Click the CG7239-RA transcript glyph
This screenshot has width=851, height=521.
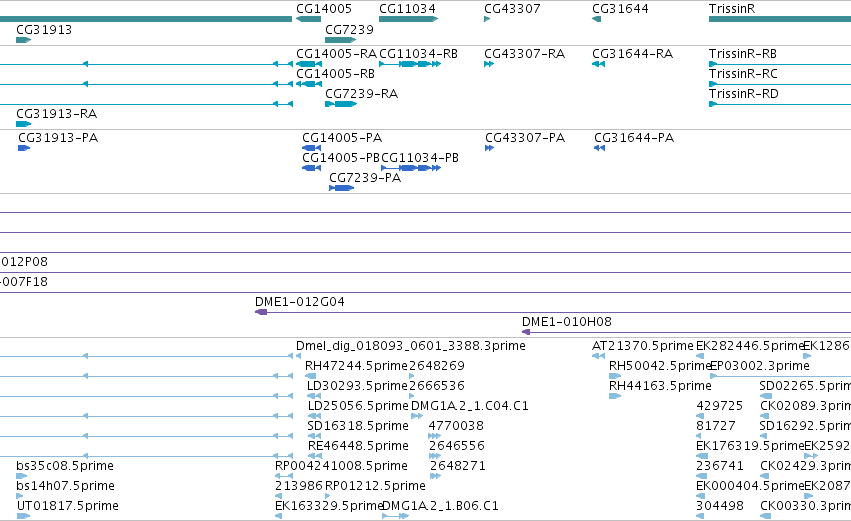pyautogui.click(x=341, y=104)
